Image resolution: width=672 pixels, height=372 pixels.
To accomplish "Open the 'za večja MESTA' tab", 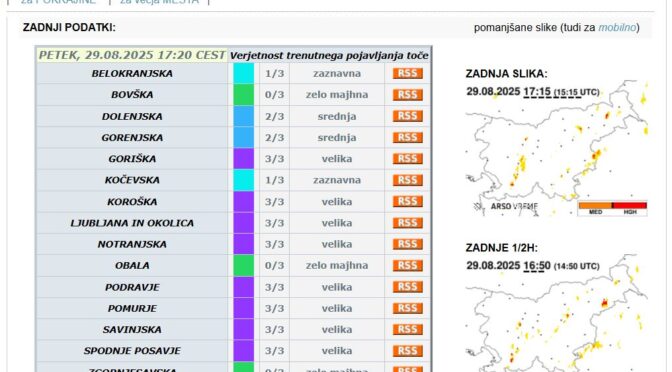I will 159,2.
